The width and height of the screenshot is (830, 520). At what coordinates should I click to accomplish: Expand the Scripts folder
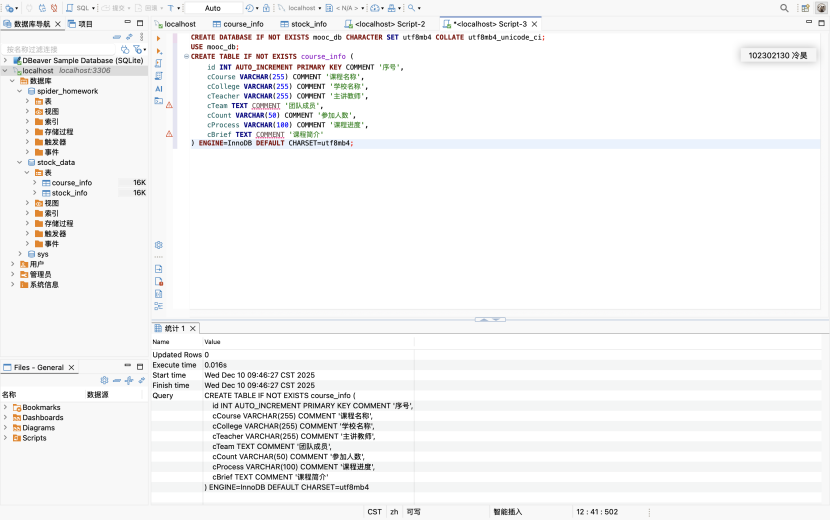coord(5,438)
